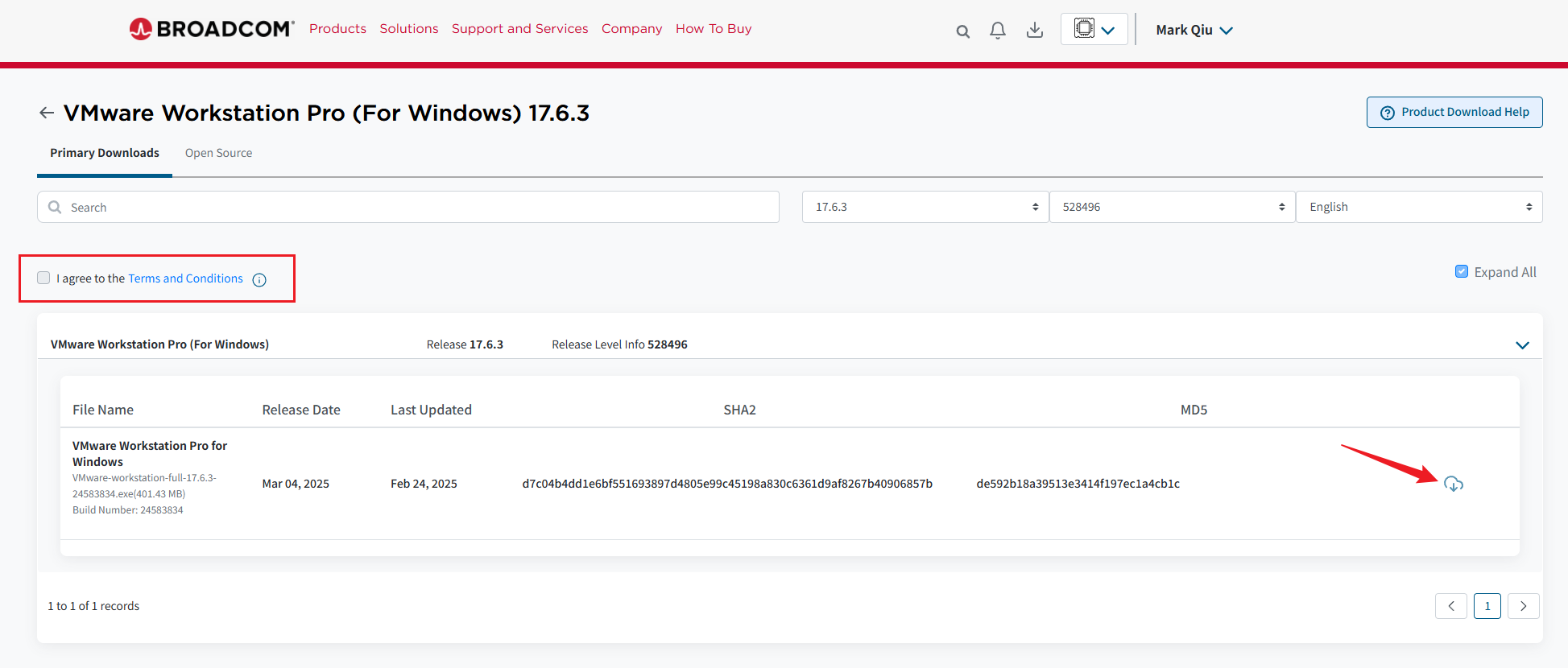Go to next page of records
The image size is (1568, 668).
(1523, 606)
